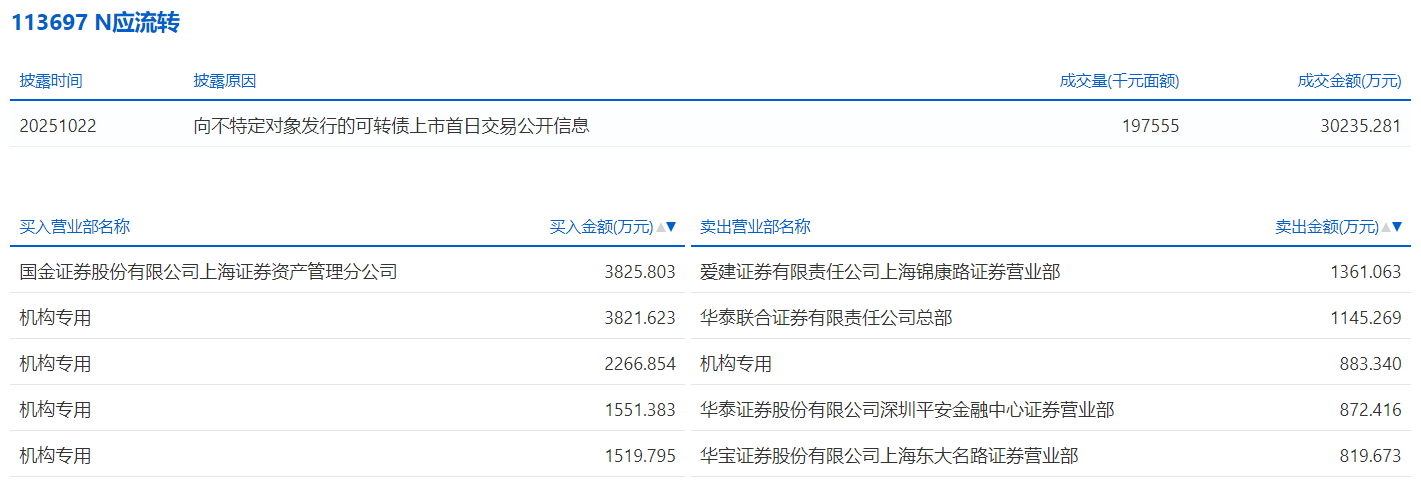Screen dimensions: 1421x482
Task: Click the 买入金额(万元) column header
Action: point(601,227)
